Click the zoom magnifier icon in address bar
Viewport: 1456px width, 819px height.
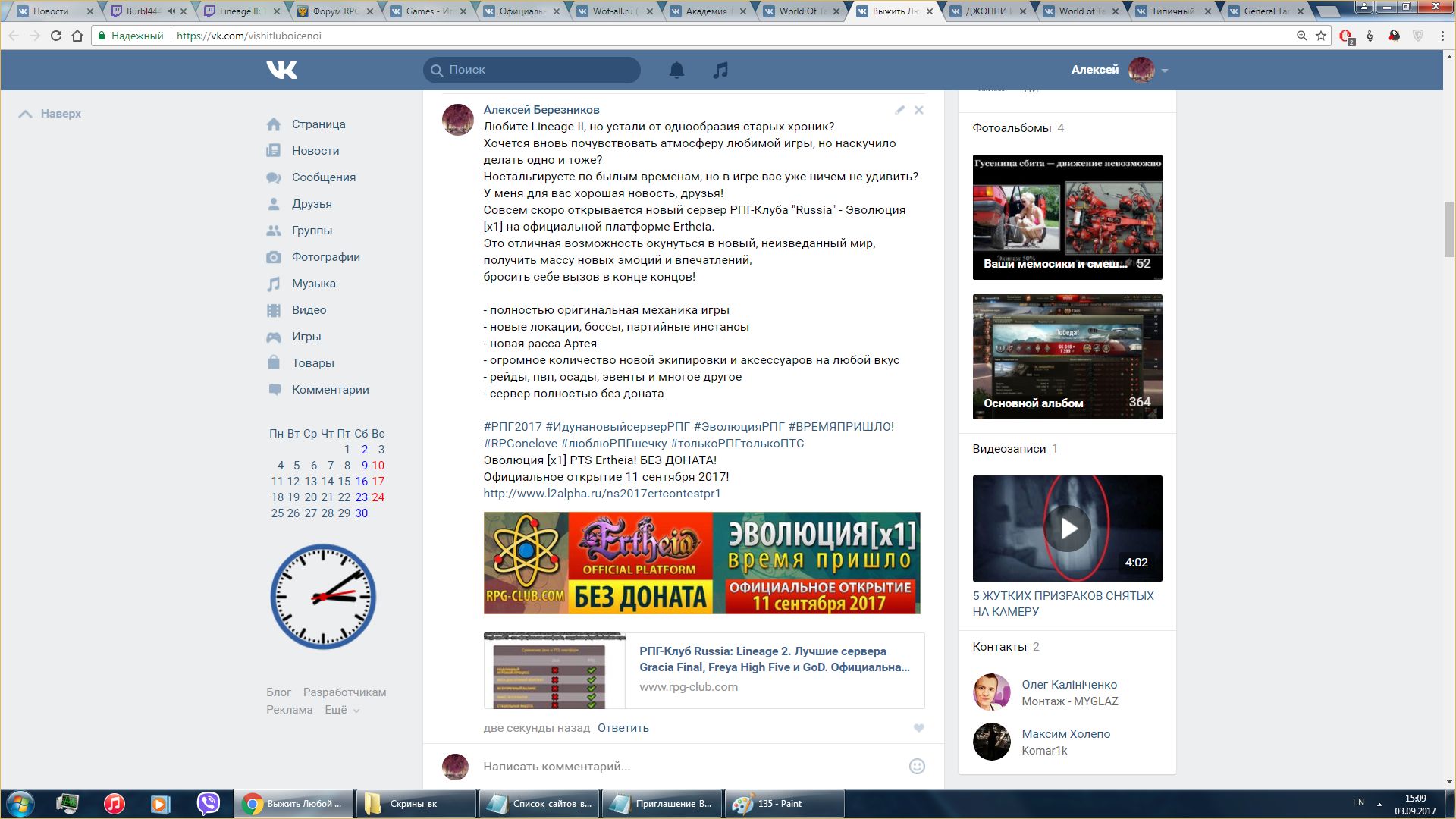[1301, 36]
